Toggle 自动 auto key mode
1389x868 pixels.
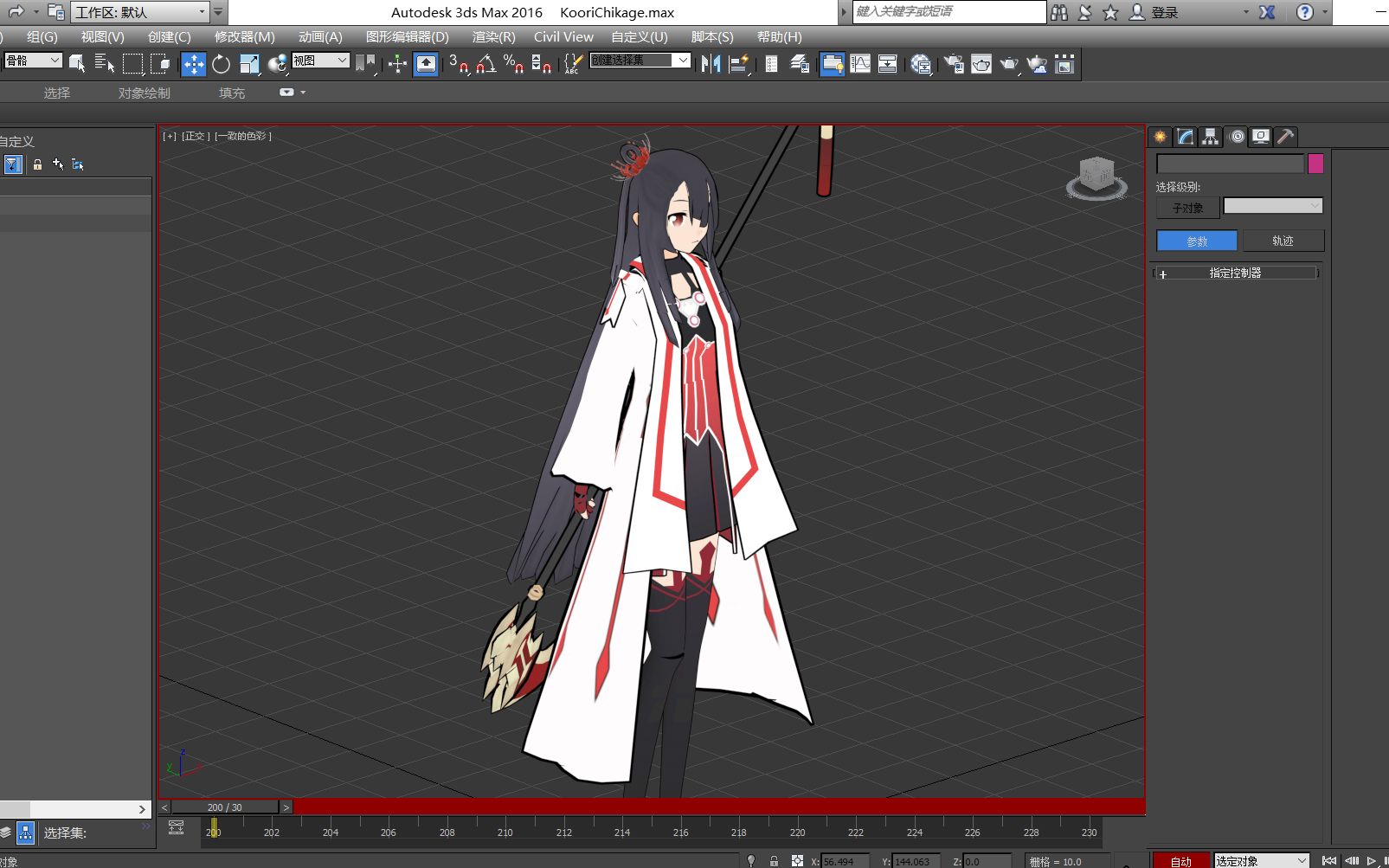1180,860
